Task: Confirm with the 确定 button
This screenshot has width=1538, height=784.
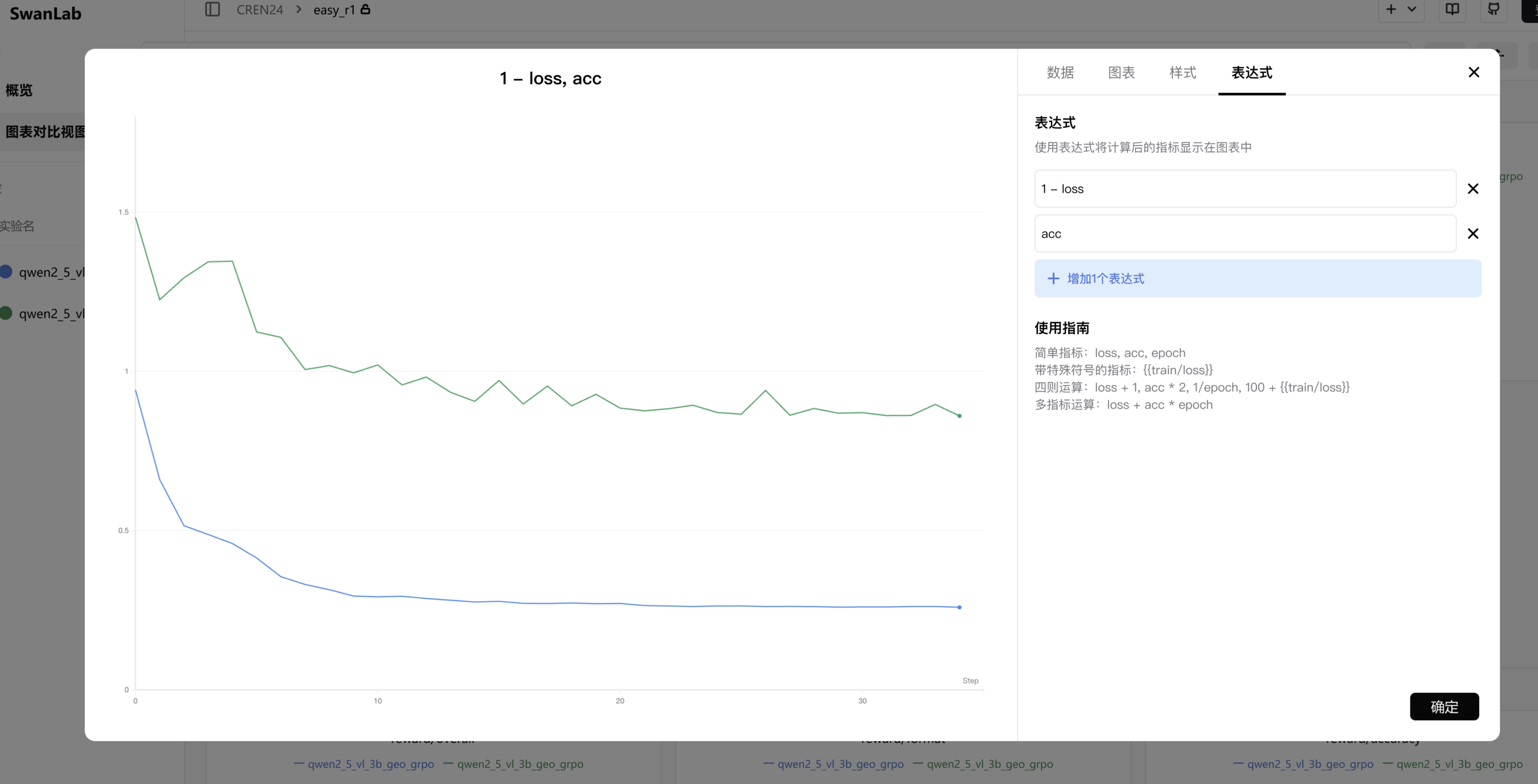Action: [1444, 706]
